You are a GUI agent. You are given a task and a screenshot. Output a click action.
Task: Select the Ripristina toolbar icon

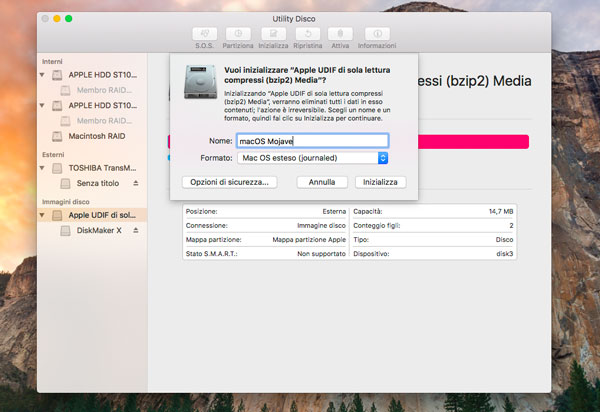pos(308,34)
